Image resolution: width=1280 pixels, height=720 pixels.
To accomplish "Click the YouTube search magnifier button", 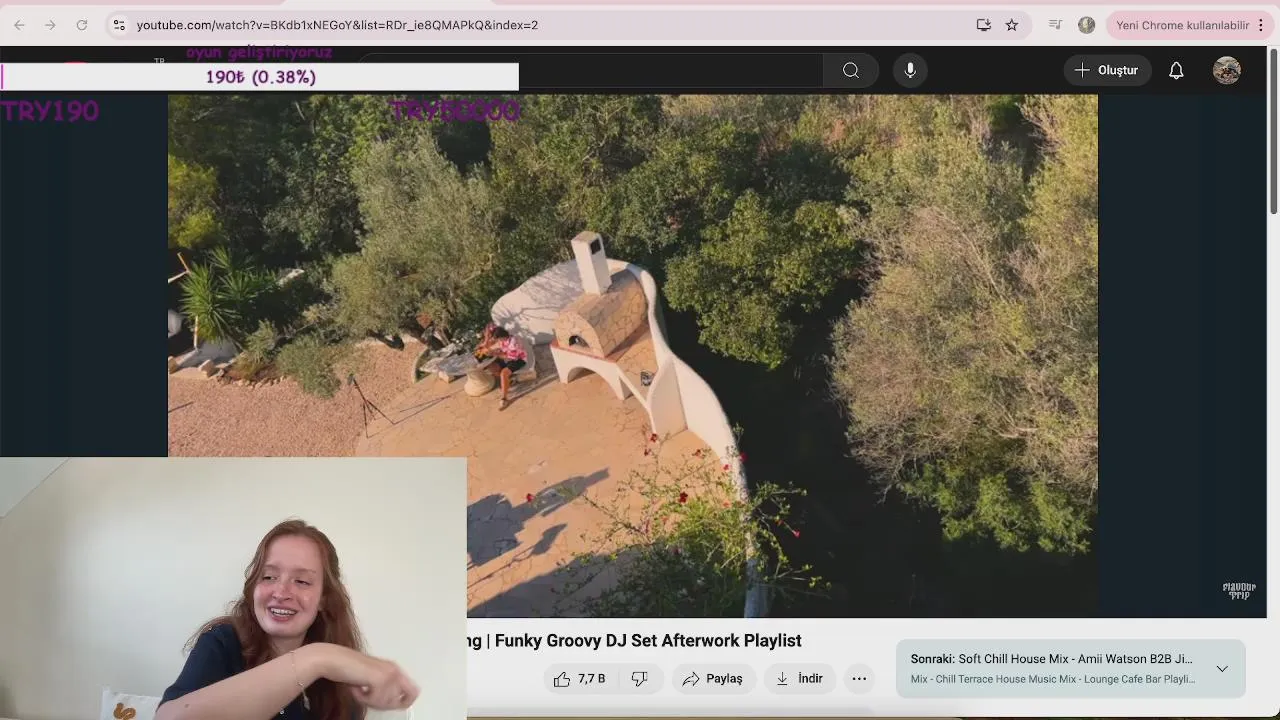I will pyautogui.click(x=851, y=70).
